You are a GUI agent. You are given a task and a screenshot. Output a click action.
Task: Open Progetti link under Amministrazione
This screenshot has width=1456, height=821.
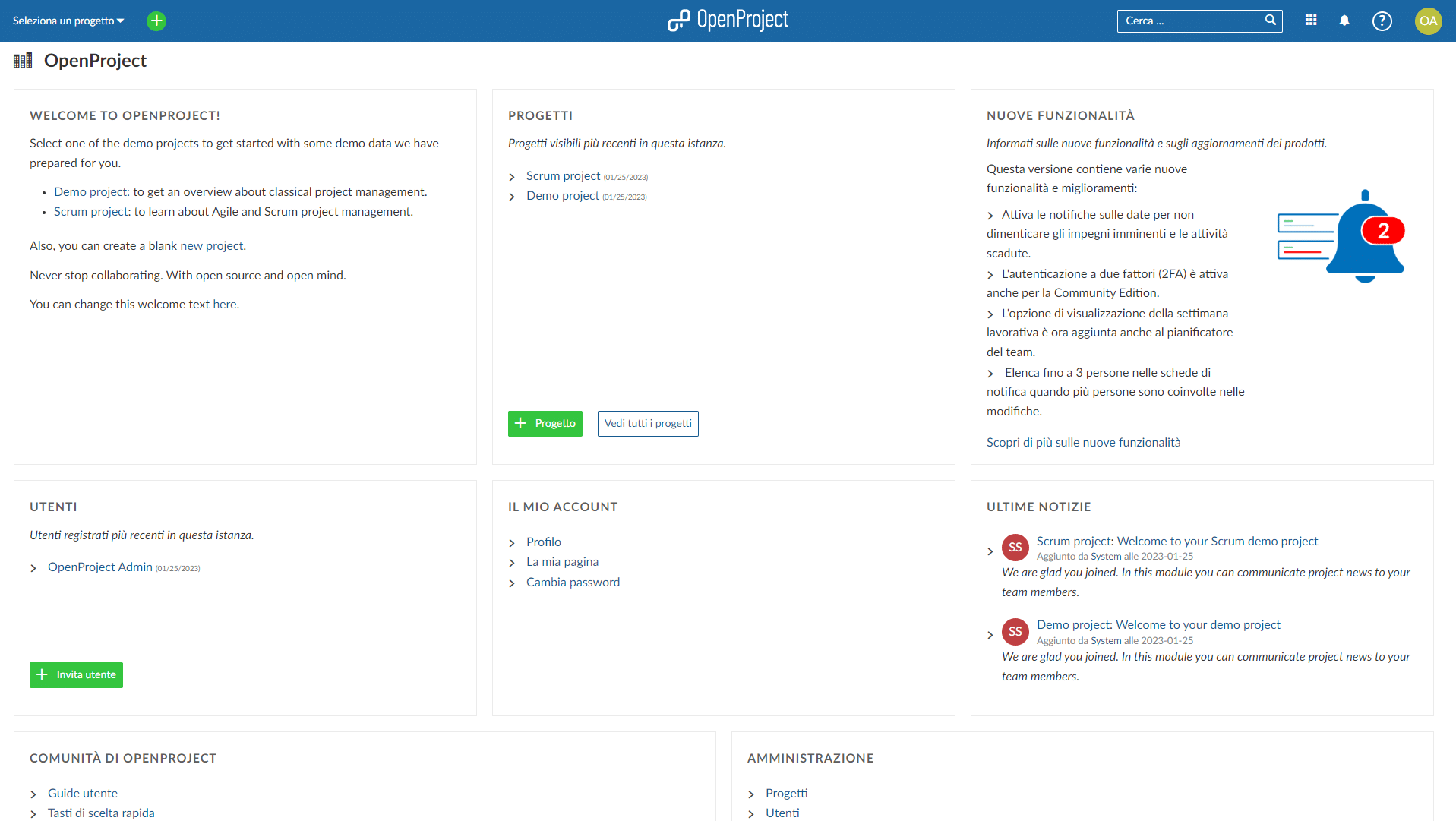[786, 794]
